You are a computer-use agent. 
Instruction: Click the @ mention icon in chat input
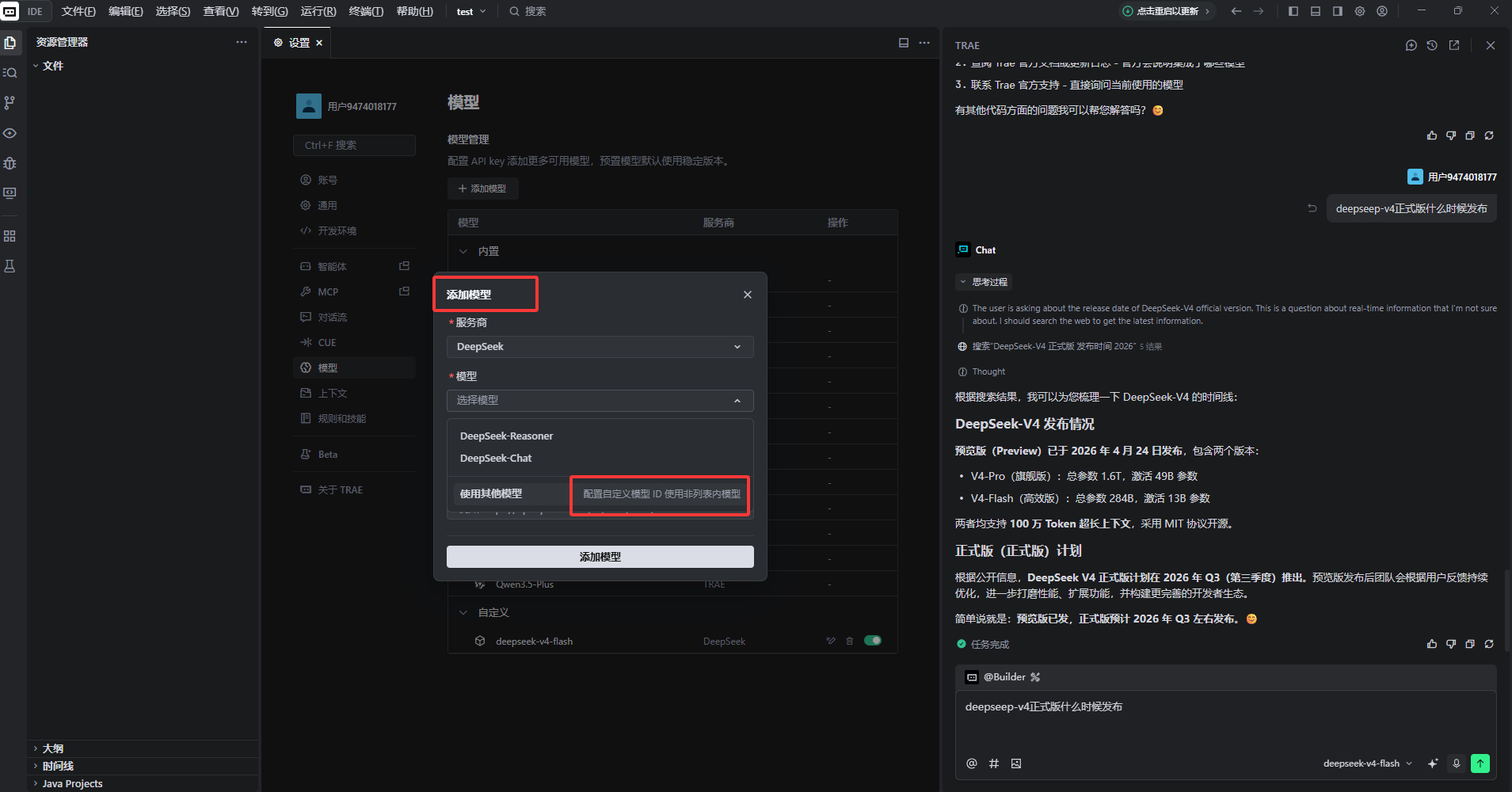[x=972, y=763]
